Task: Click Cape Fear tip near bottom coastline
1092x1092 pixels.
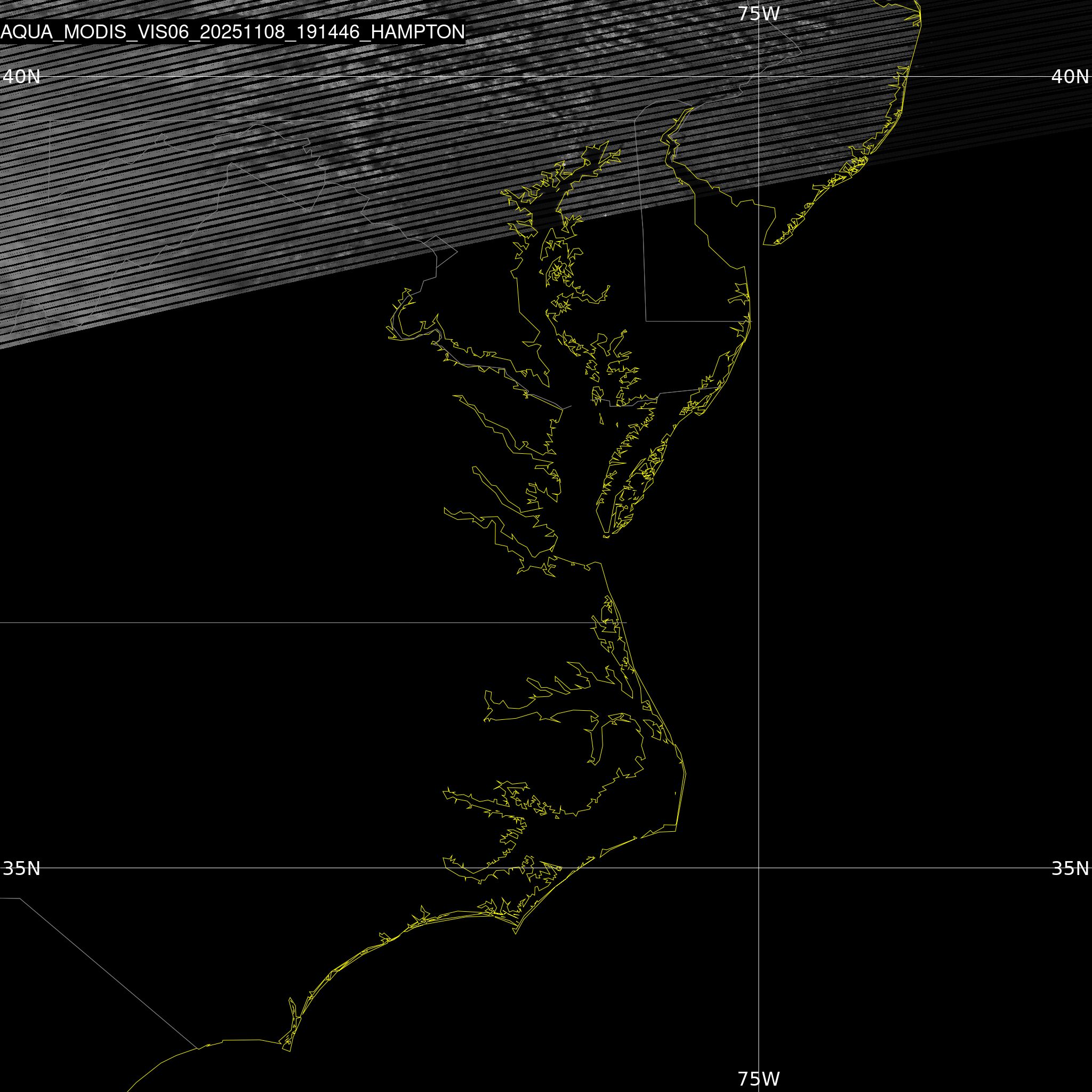Action: (290, 1051)
